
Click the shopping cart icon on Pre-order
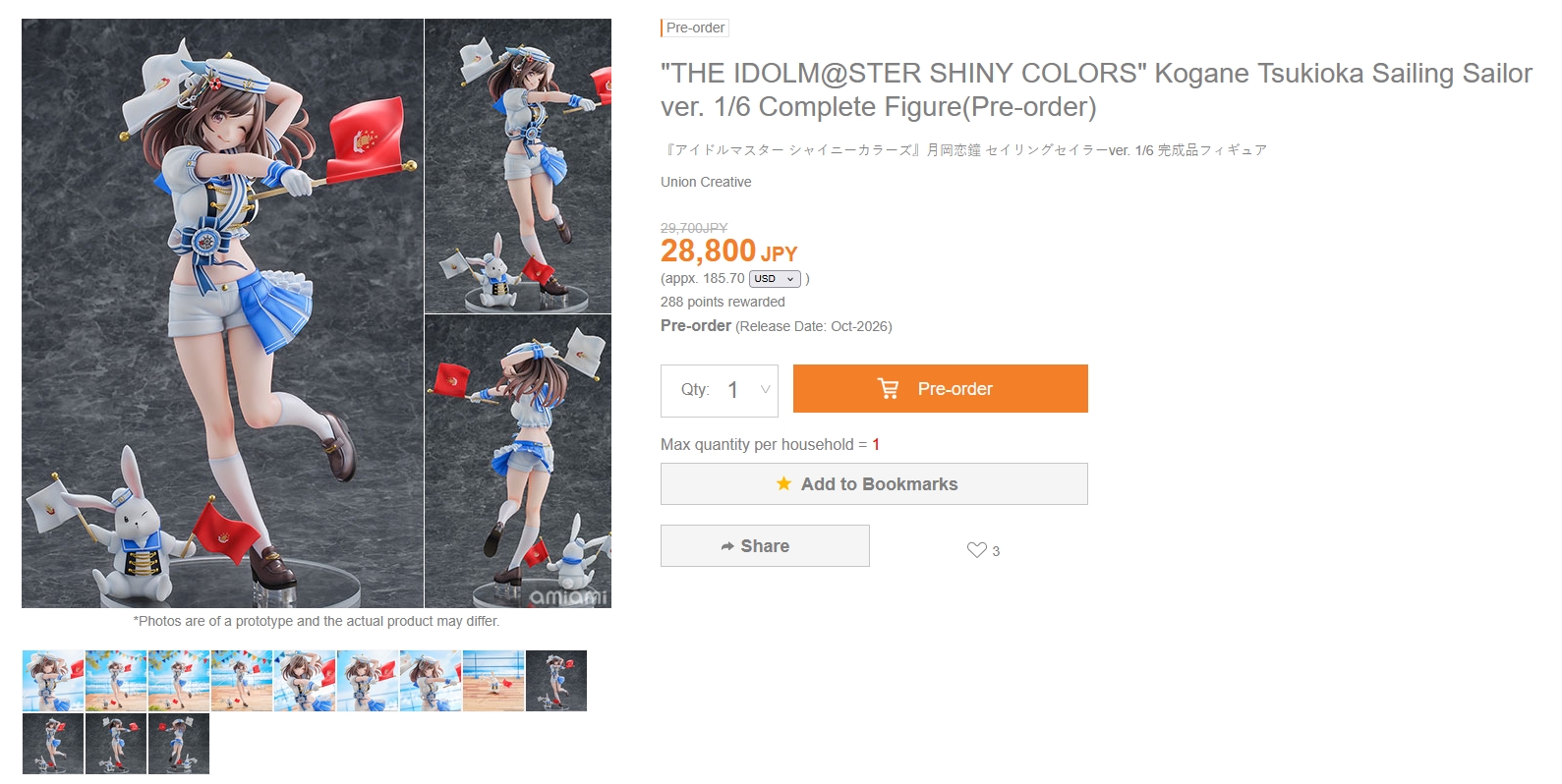click(889, 389)
